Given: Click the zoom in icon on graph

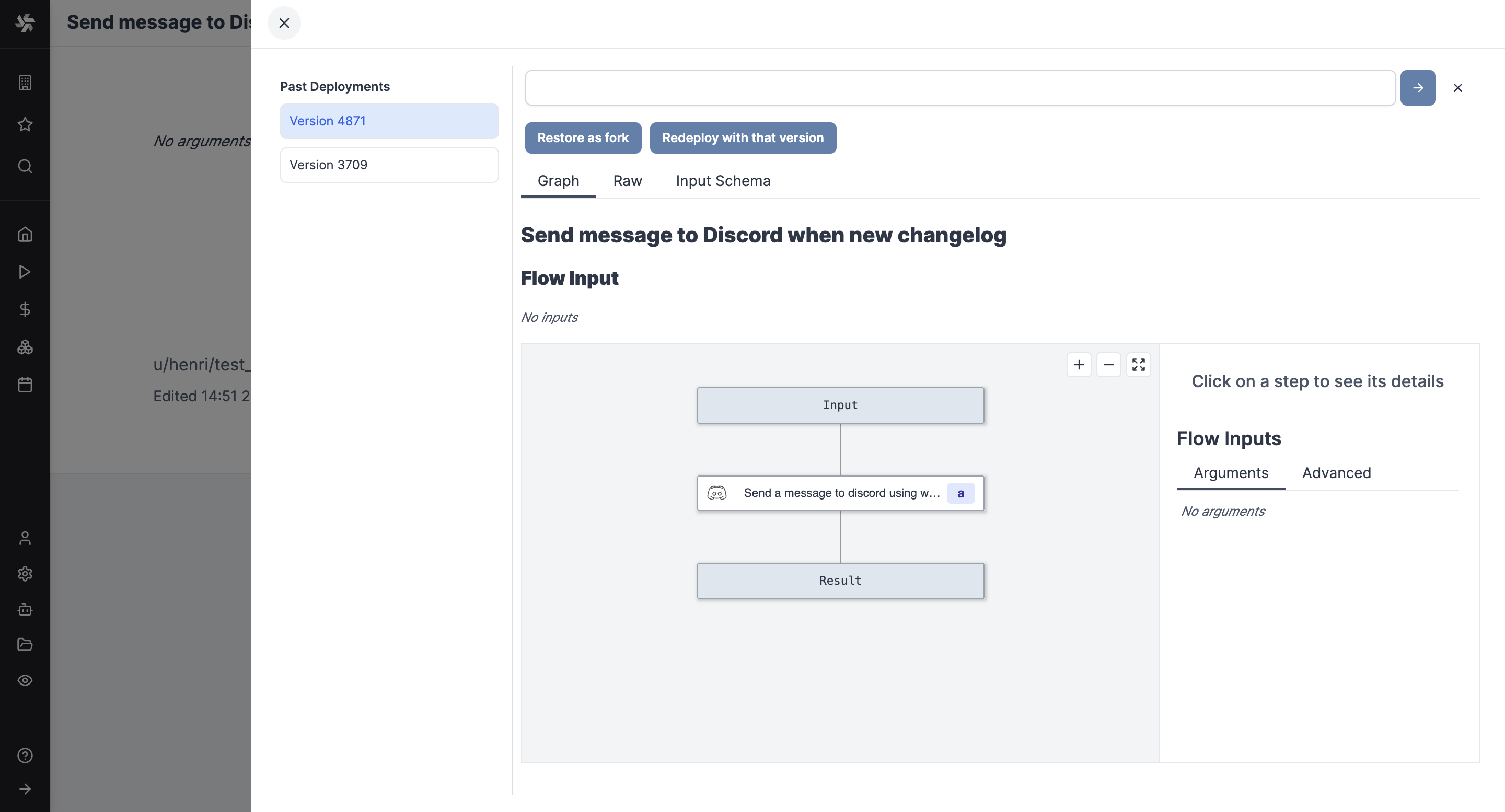Looking at the screenshot, I should (x=1079, y=363).
